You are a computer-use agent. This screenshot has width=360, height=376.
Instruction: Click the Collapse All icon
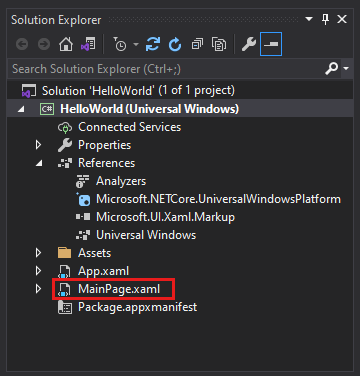point(197,44)
